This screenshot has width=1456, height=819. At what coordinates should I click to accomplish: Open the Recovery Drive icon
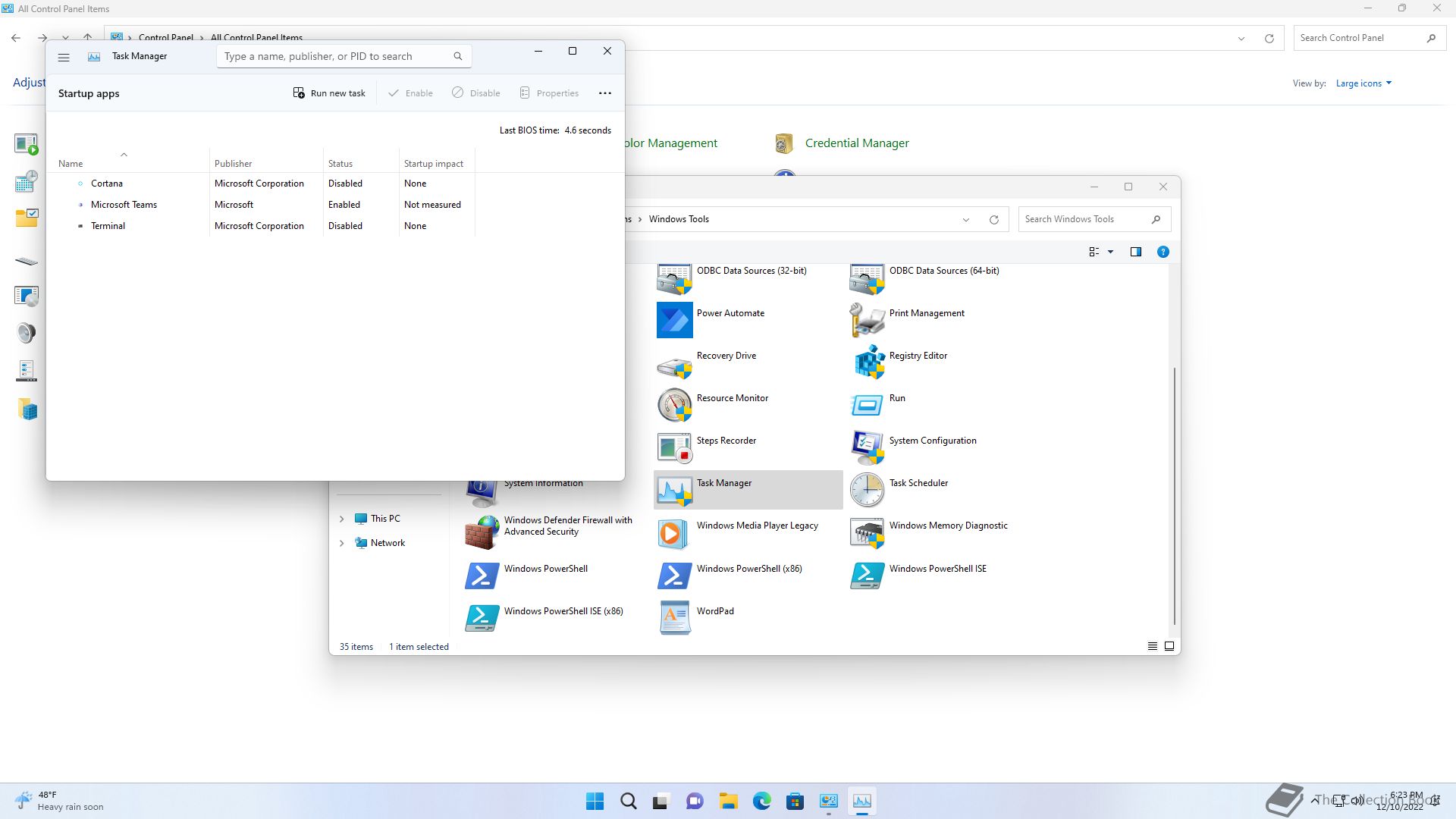pyautogui.click(x=674, y=367)
